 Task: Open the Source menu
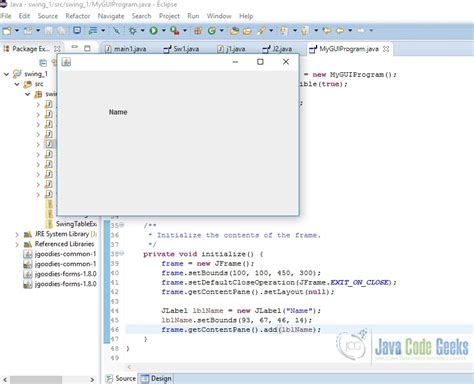tap(48, 16)
